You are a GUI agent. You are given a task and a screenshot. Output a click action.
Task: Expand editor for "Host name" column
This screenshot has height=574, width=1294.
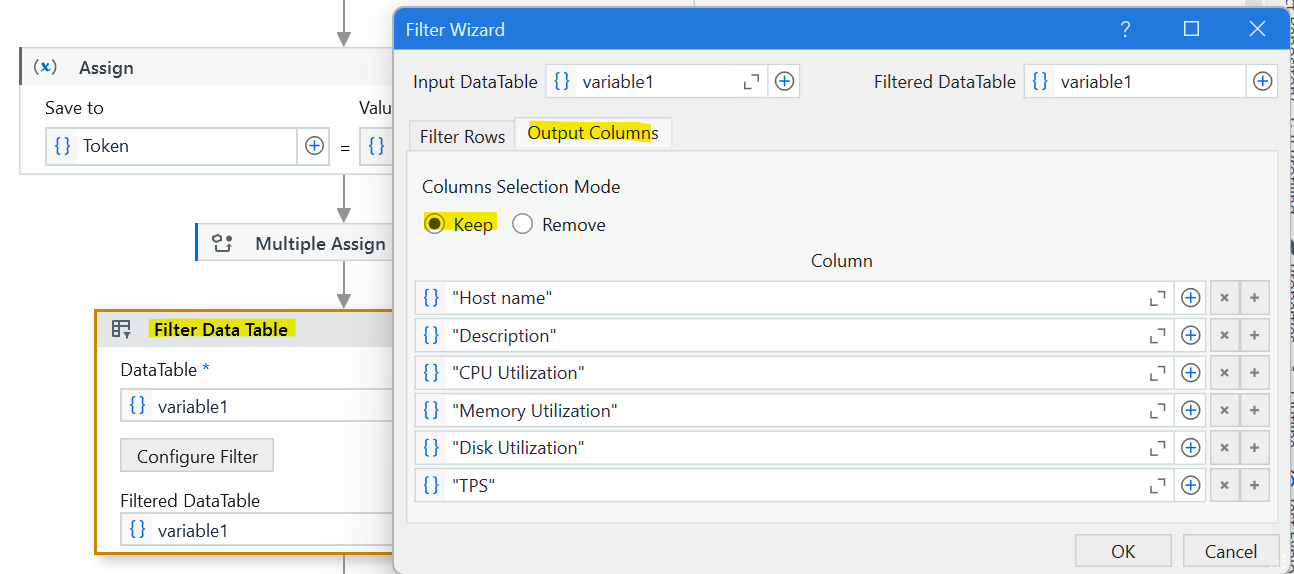[x=1157, y=298]
